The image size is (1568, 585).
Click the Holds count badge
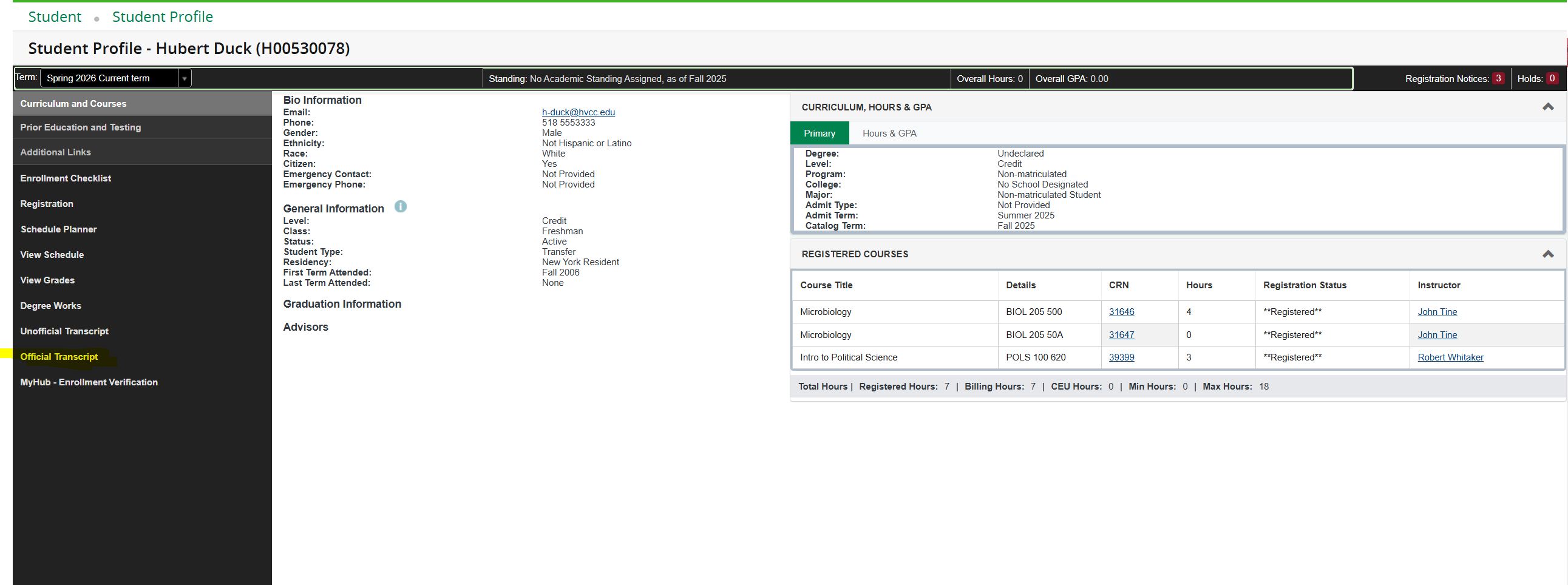pyautogui.click(x=1552, y=78)
